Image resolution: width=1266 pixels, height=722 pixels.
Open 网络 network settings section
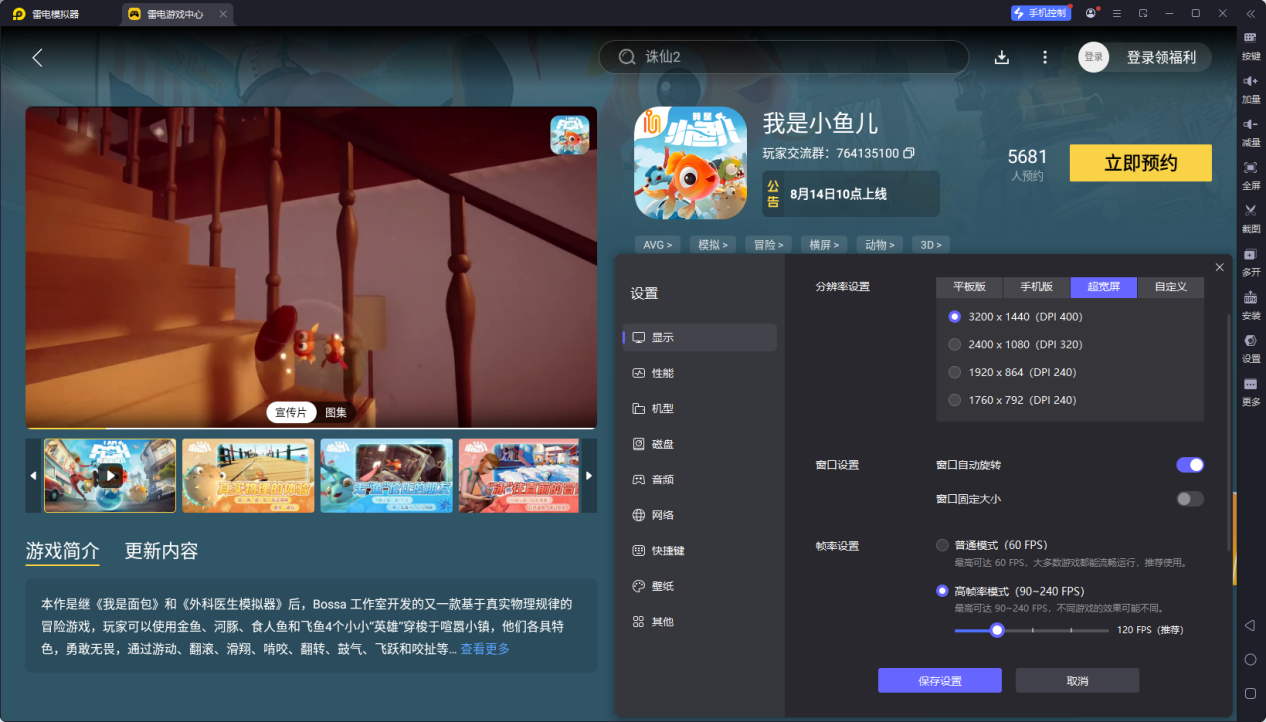pos(700,515)
